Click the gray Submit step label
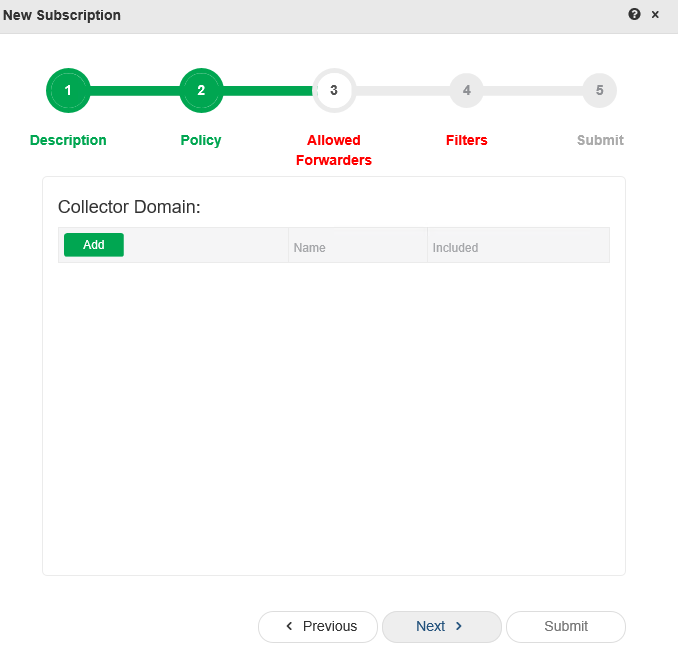This screenshot has height=665, width=678. [600, 140]
